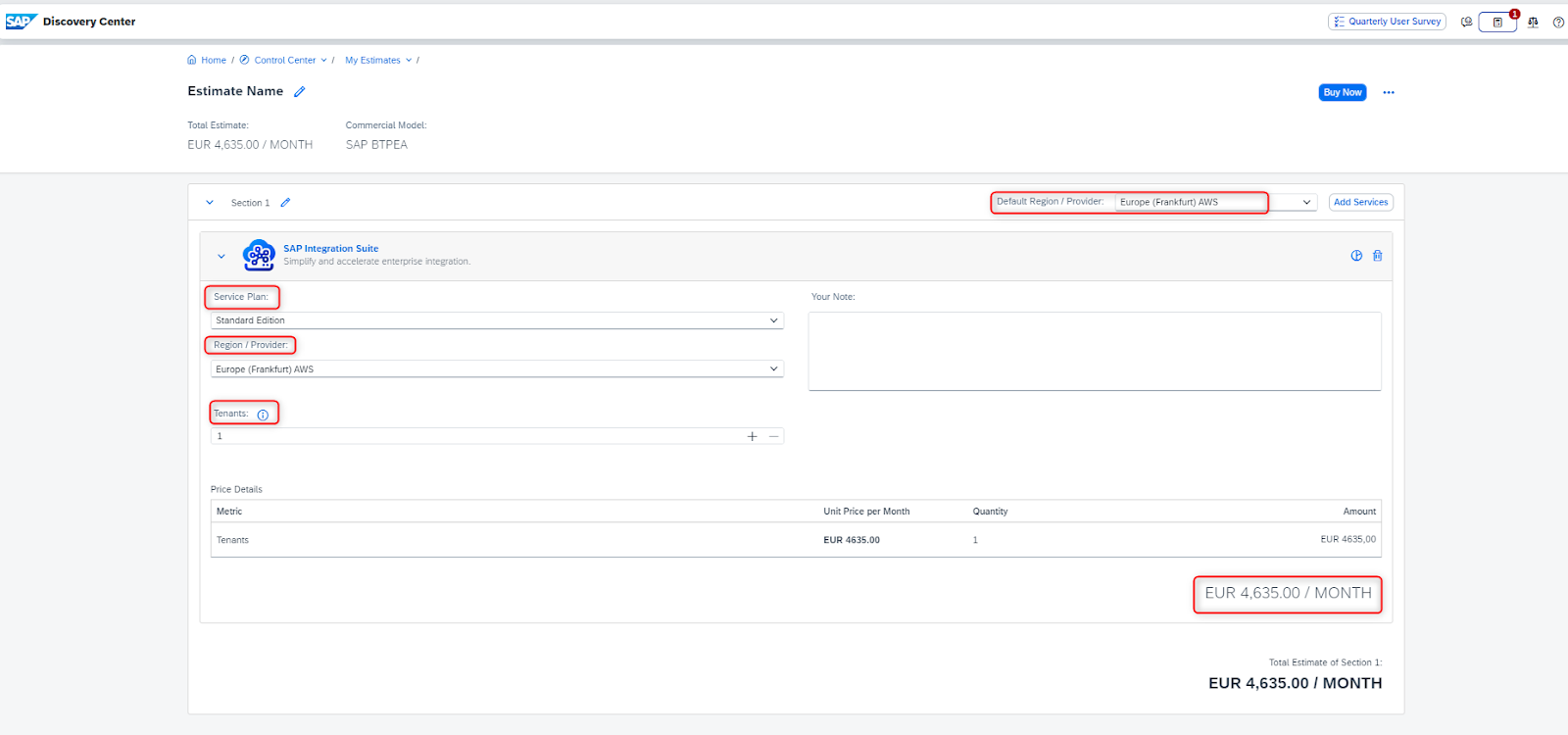
Task: Open the estimator calculator icon with badge
Action: pos(1497,22)
